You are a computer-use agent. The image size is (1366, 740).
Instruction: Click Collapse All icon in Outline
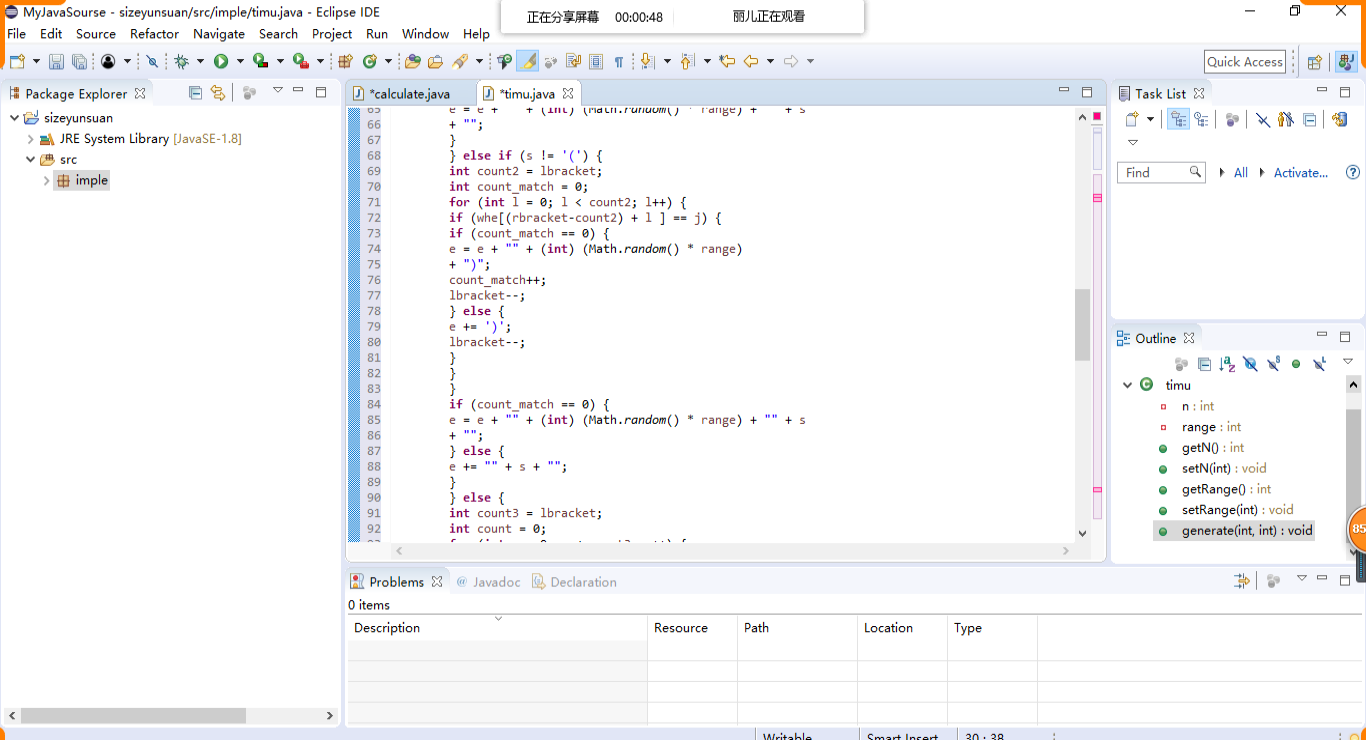pyautogui.click(x=1204, y=364)
